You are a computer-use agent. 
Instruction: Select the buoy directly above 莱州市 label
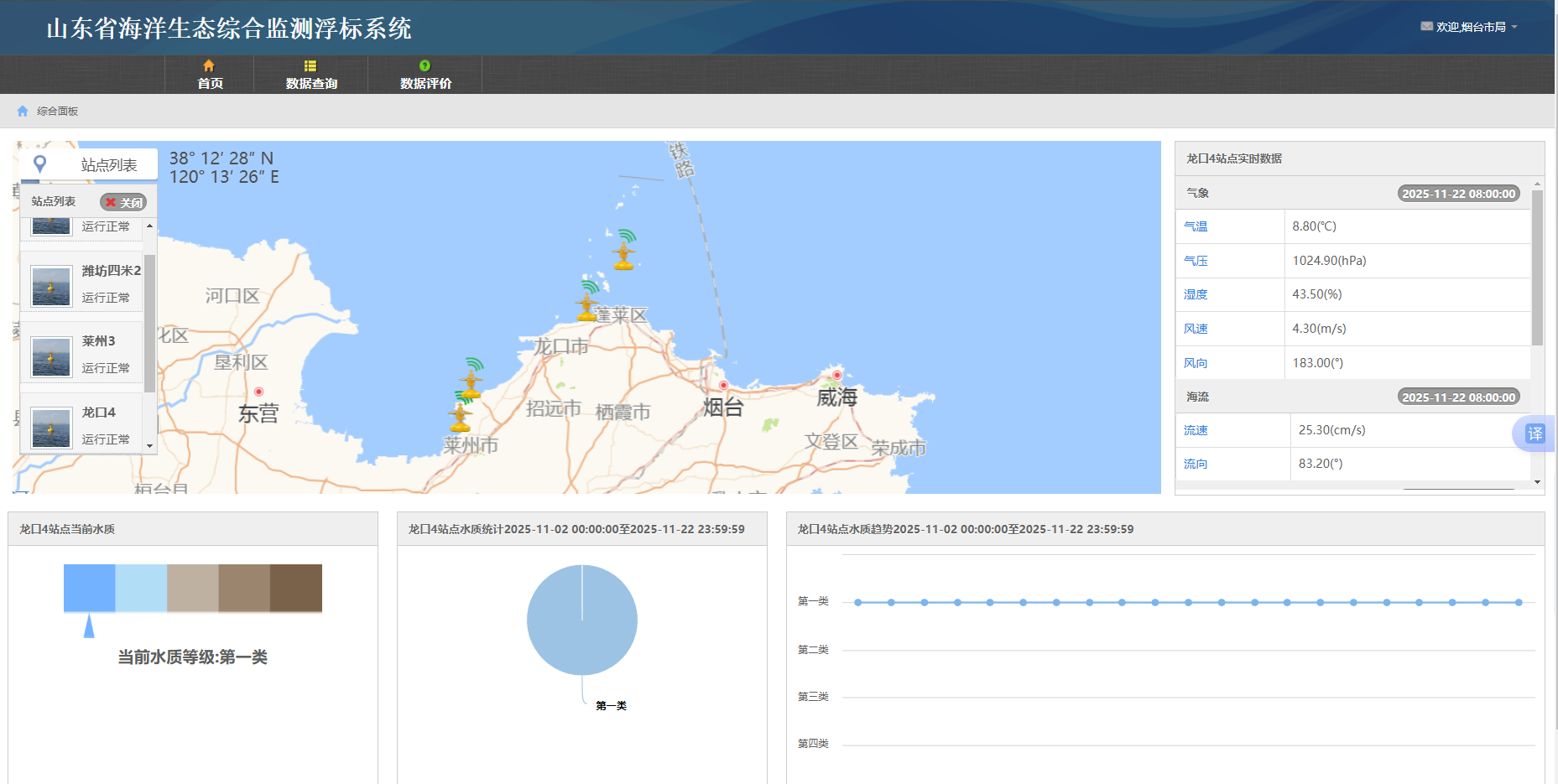461,413
